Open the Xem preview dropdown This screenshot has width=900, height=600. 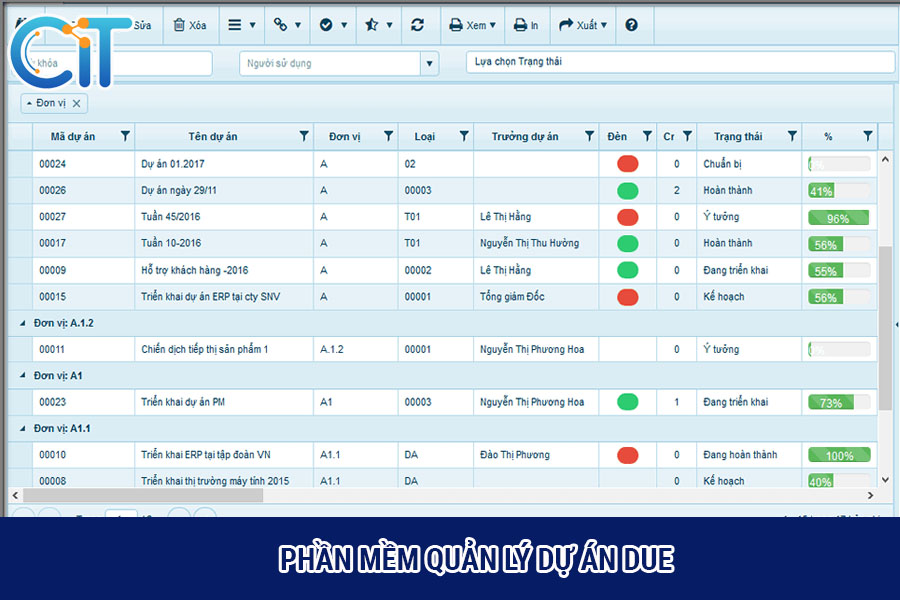click(x=472, y=25)
